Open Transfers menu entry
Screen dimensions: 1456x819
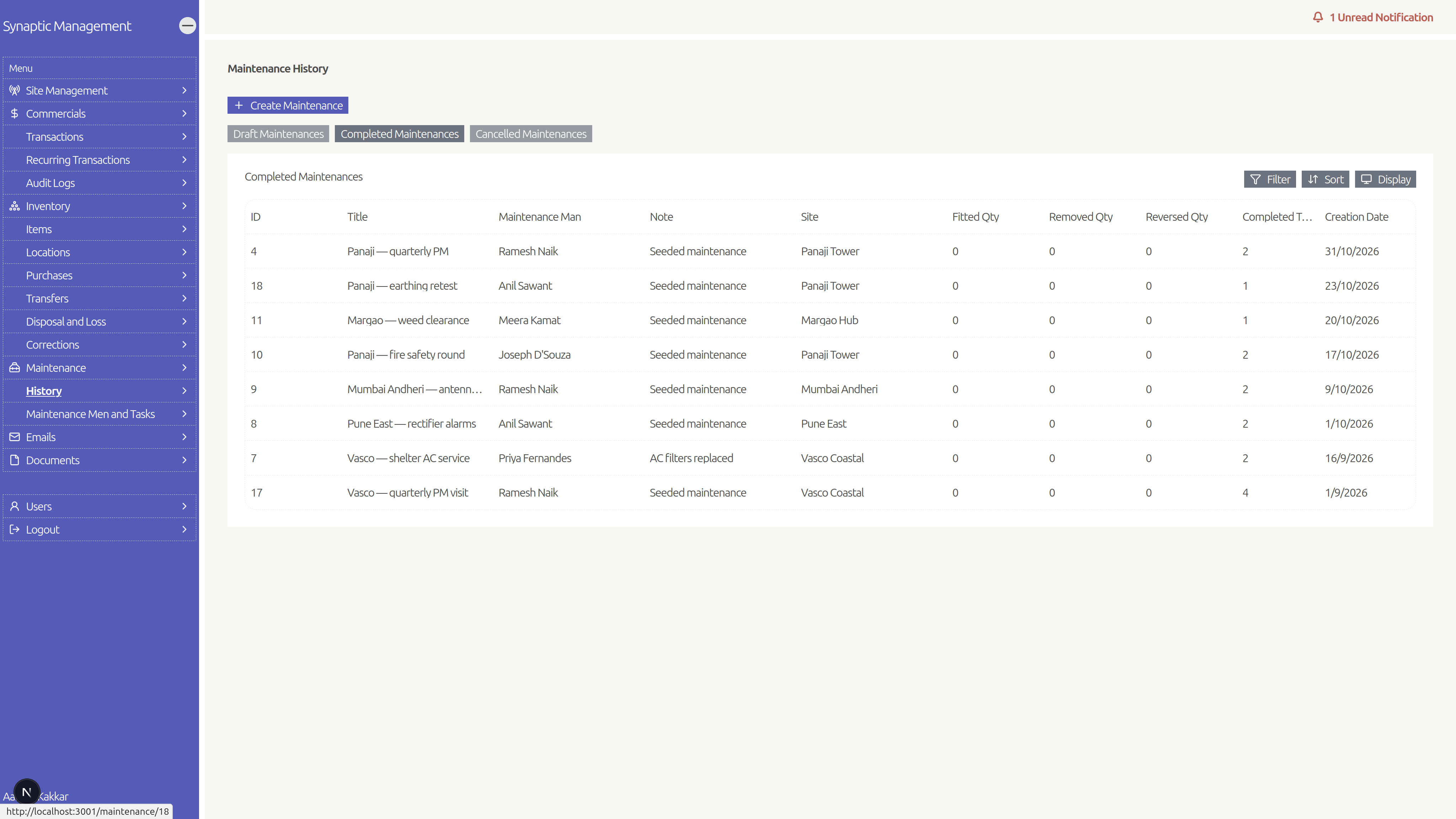point(100,299)
